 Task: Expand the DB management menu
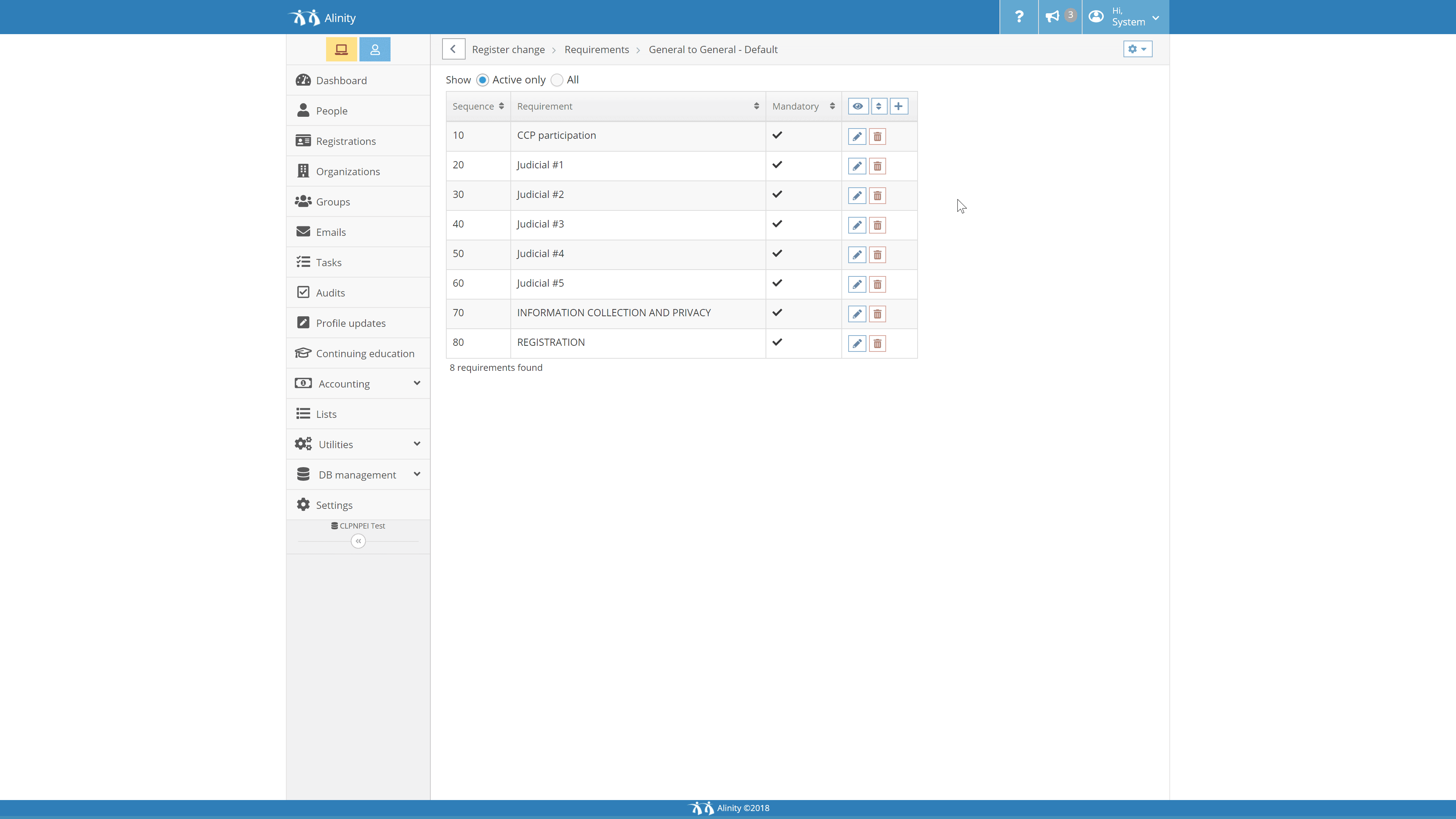358,475
